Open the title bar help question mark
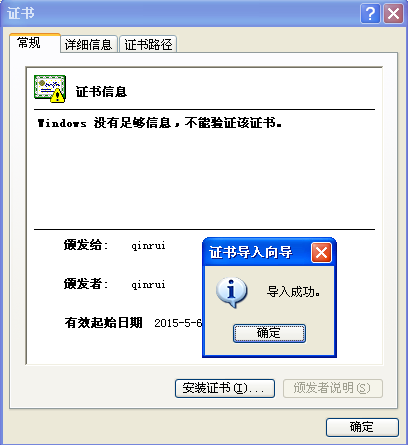Viewport: 408px width, 445px height. [x=370, y=14]
